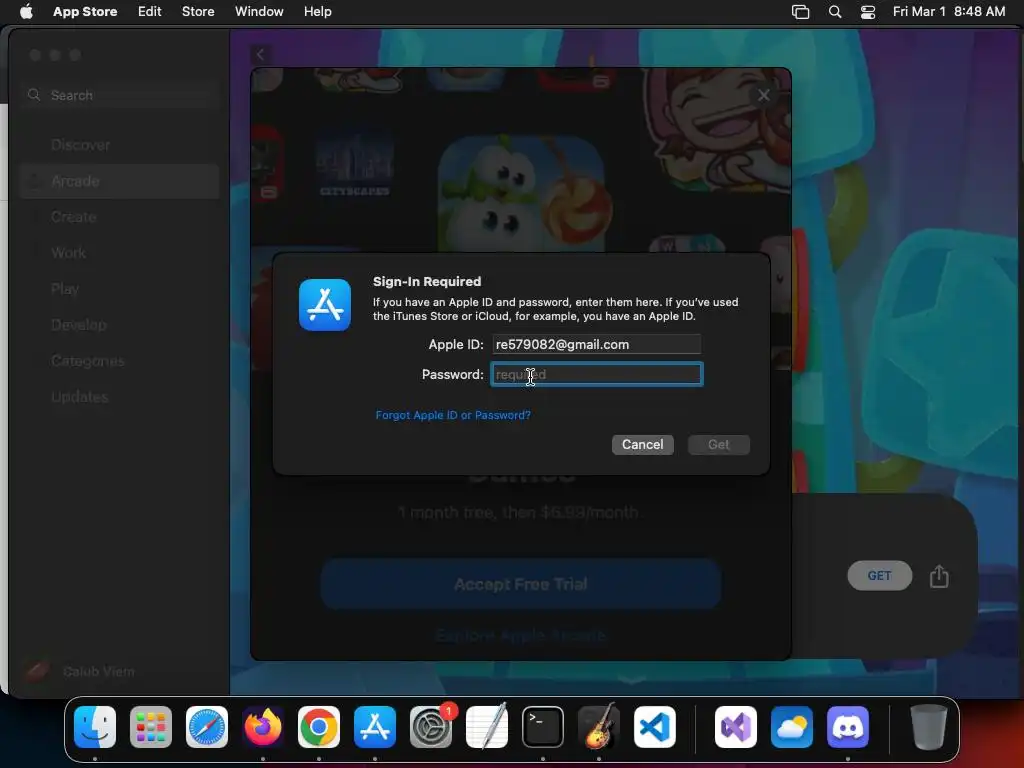Cancel the sign-in dialog
Image resolution: width=1024 pixels, height=768 pixels.
(643, 445)
